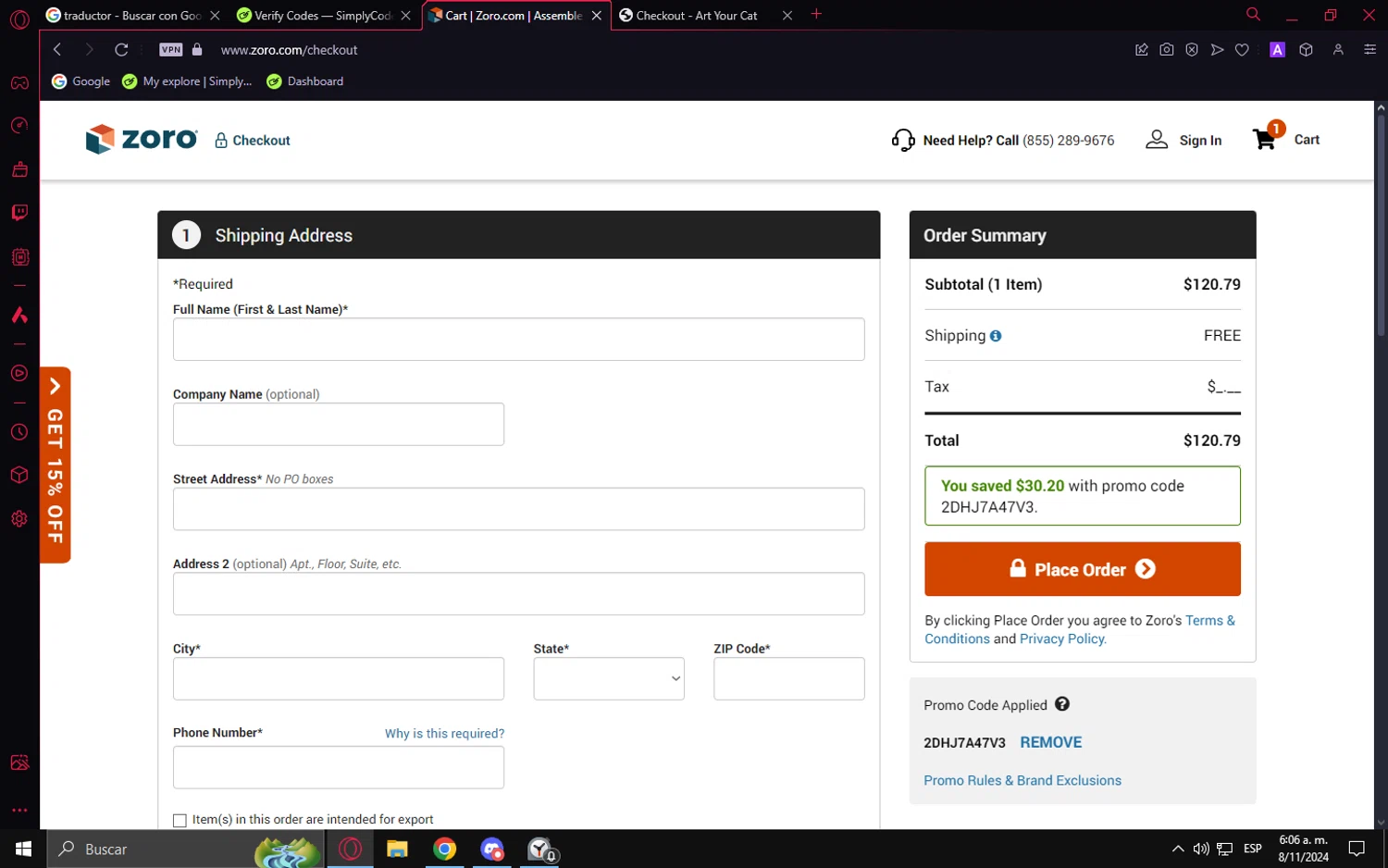Screen dimensions: 1388x868
Task: Open the shopping Cart icon
Action: point(1264,139)
